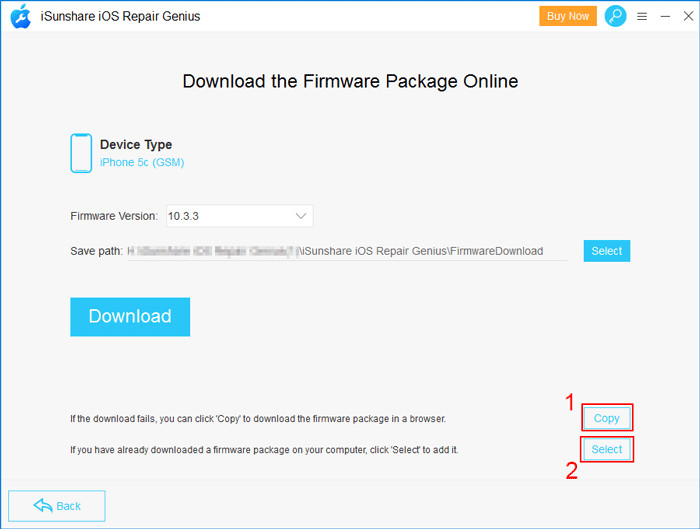Screen dimensions: 700x529
Task: Click the Firmware Version label
Action: point(114,216)
